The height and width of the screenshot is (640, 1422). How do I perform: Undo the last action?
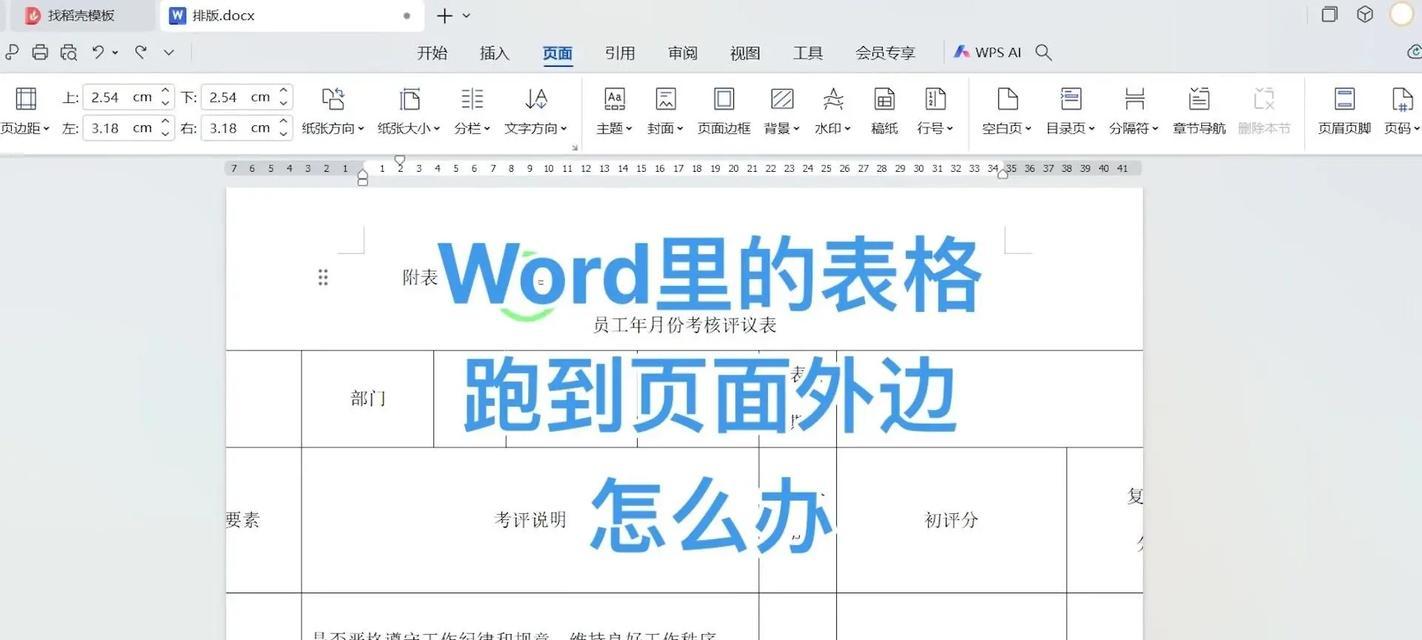tap(98, 52)
